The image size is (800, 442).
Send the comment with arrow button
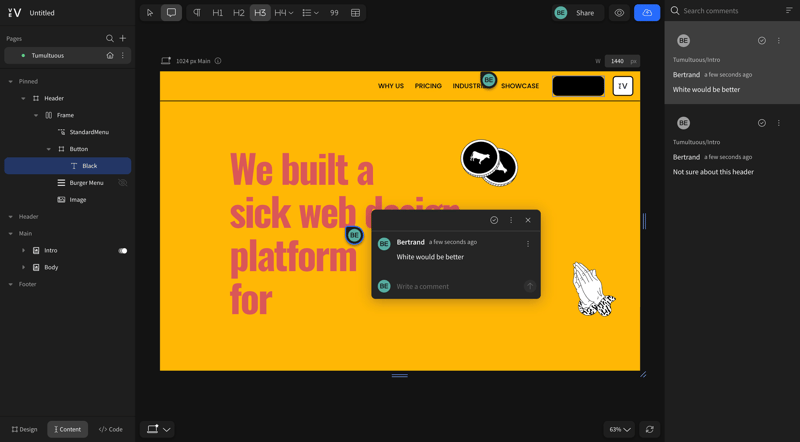click(x=530, y=286)
